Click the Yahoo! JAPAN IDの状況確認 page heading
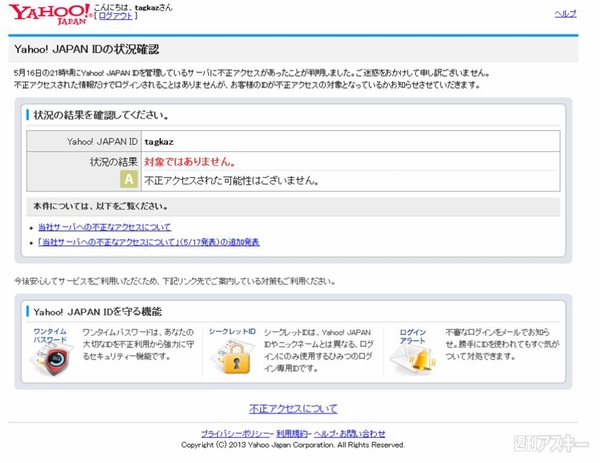 pos(86,49)
